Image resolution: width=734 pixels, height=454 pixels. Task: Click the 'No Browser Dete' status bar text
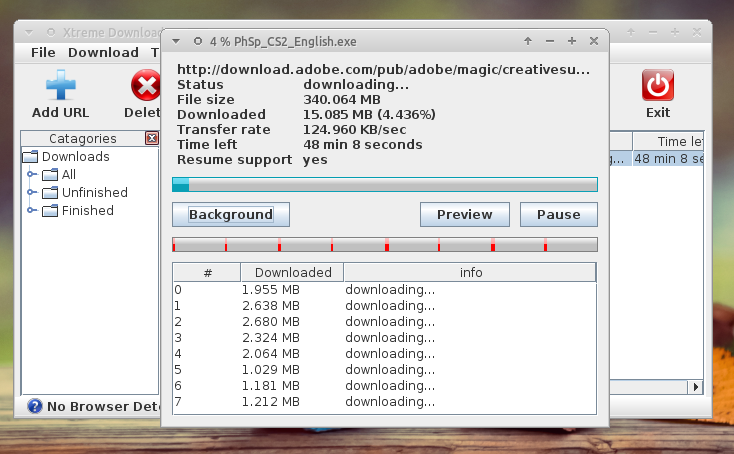point(103,406)
